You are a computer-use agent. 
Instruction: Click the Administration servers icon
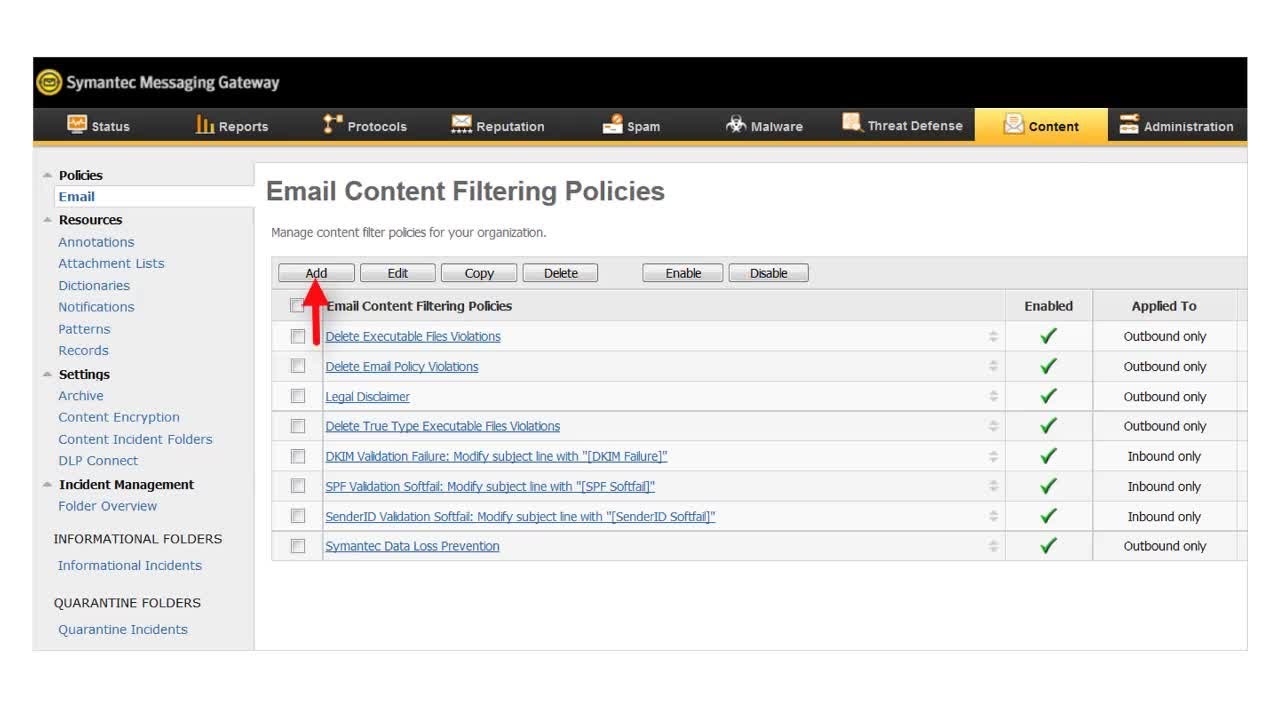point(1129,125)
